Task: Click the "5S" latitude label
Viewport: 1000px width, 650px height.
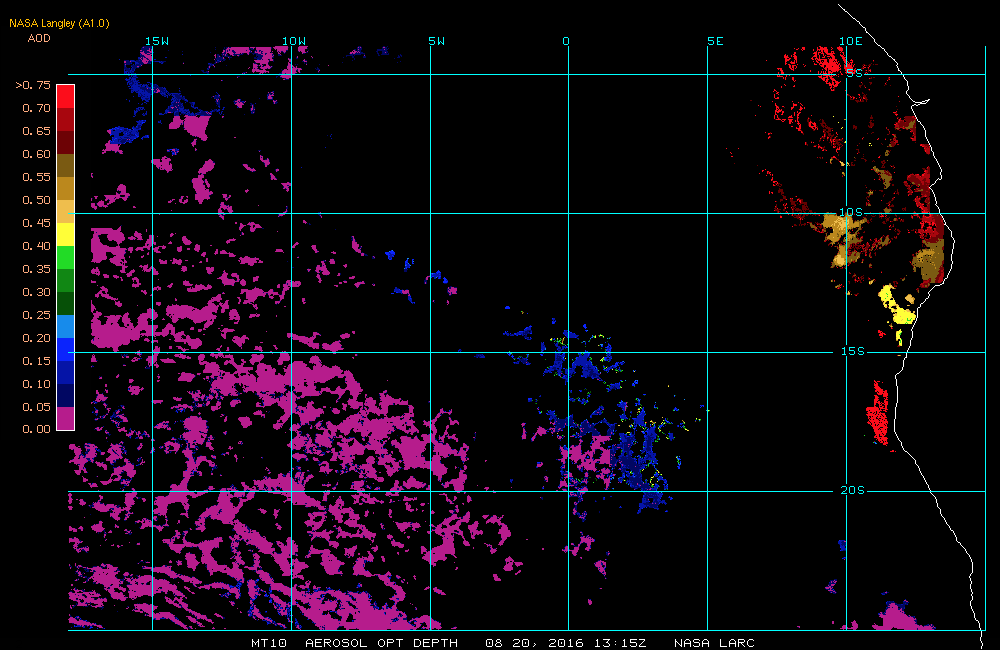Action: pyautogui.click(x=855, y=73)
